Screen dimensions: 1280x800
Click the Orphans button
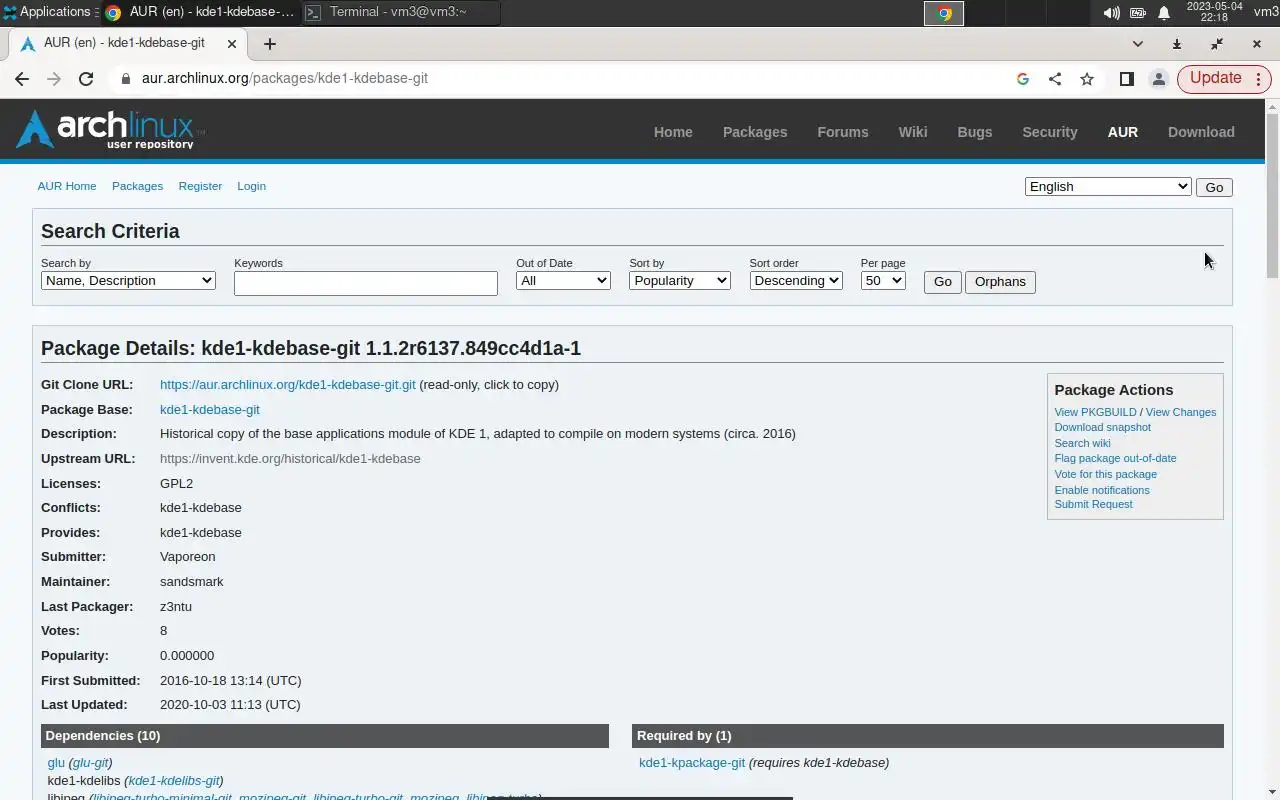1000,282
